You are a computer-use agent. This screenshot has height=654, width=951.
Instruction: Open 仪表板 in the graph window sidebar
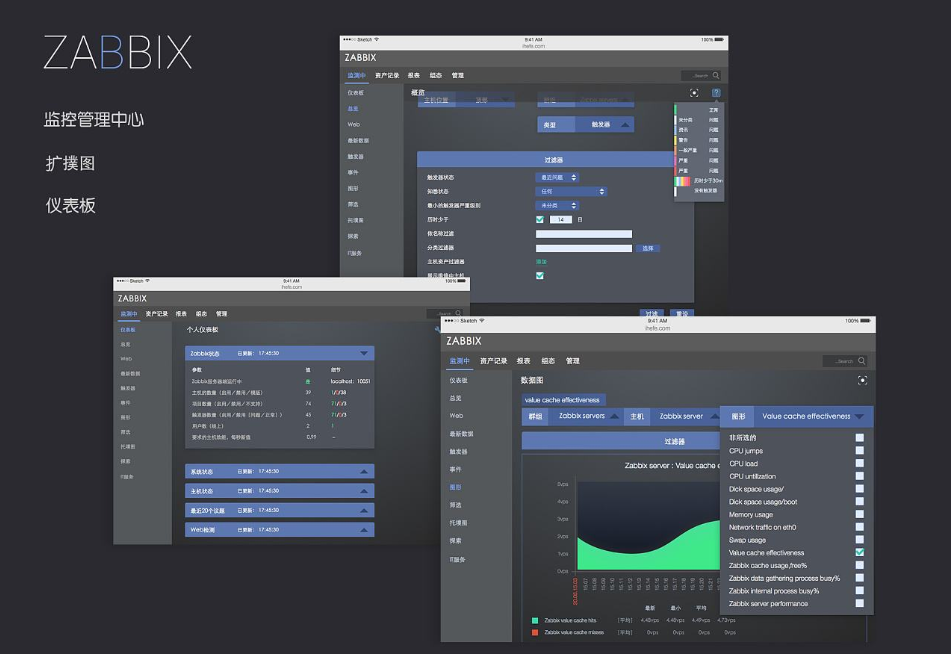pyautogui.click(x=458, y=380)
